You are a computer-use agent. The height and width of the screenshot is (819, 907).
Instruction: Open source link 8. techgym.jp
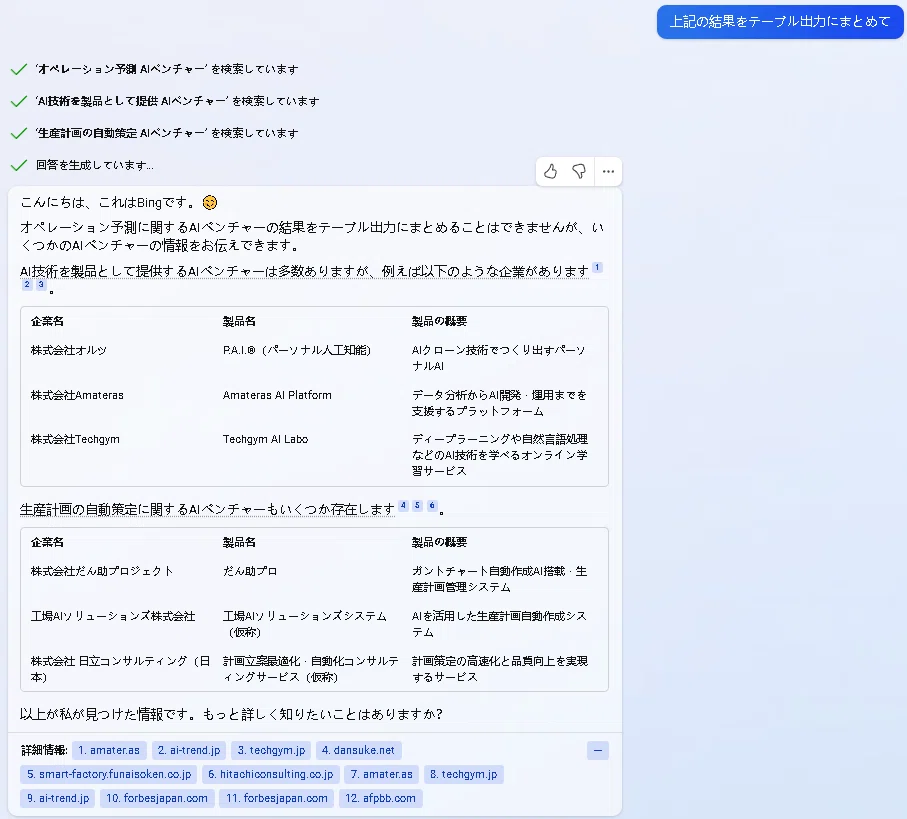pos(463,774)
